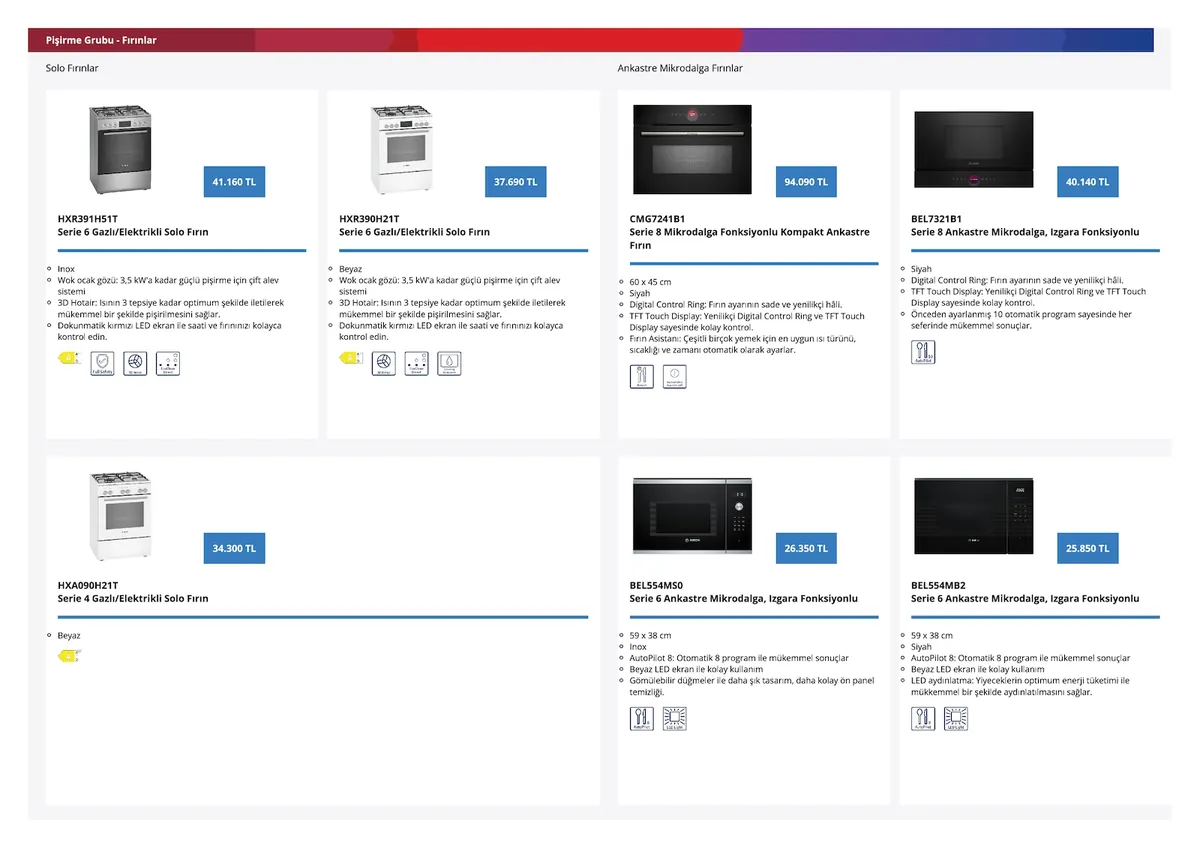Screen dimensions: 1200x848
Task: Click the 3D Hotair icon under HXR390H21T
Action: click(384, 363)
